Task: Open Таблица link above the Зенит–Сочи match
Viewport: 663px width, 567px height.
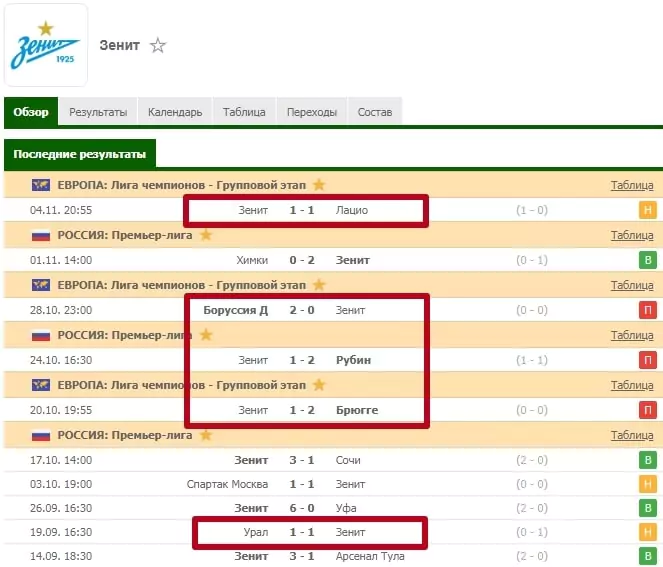Action: coord(632,435)
